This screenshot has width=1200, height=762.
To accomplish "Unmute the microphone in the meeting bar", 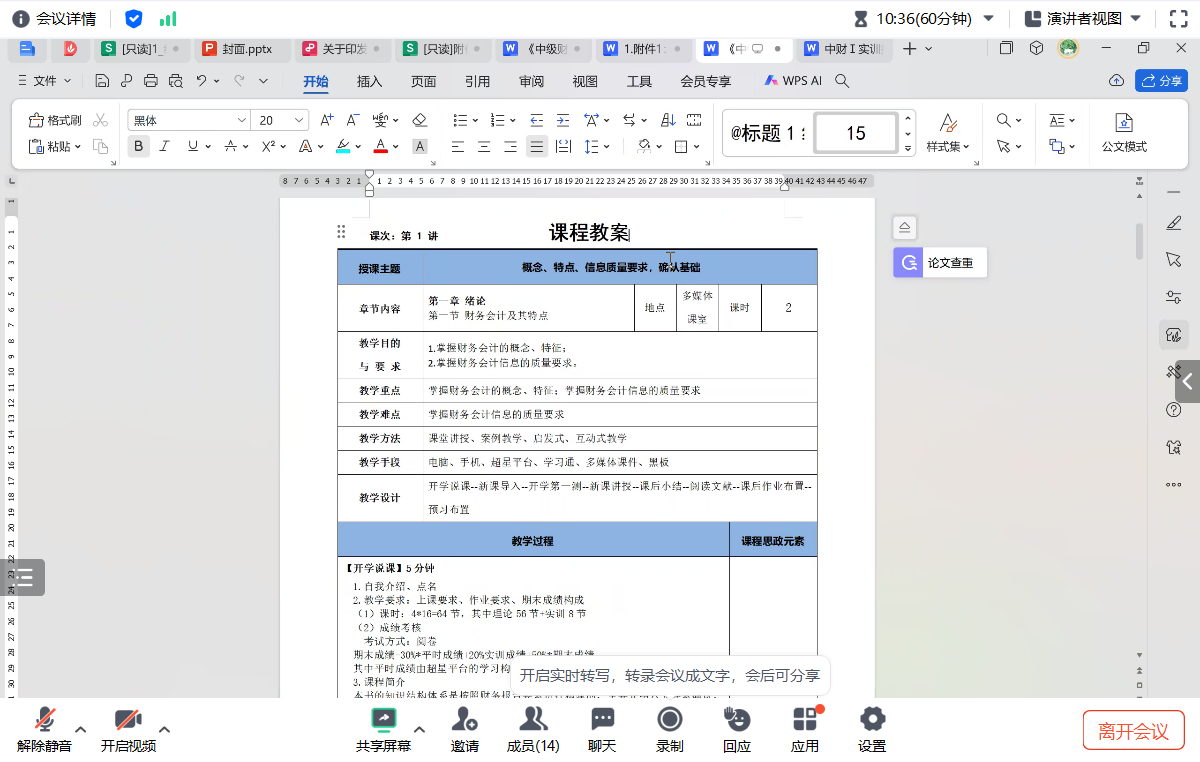I will pyautogui.click(x=44, y=728).
